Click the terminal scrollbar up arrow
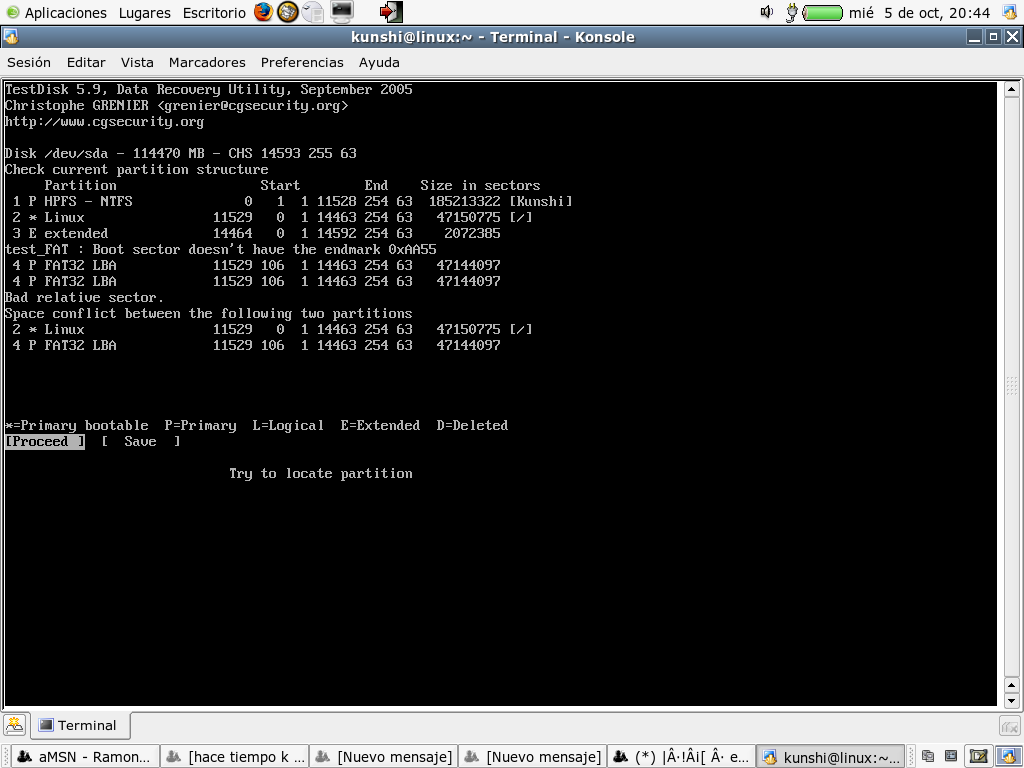 (x=1012, y=89)
